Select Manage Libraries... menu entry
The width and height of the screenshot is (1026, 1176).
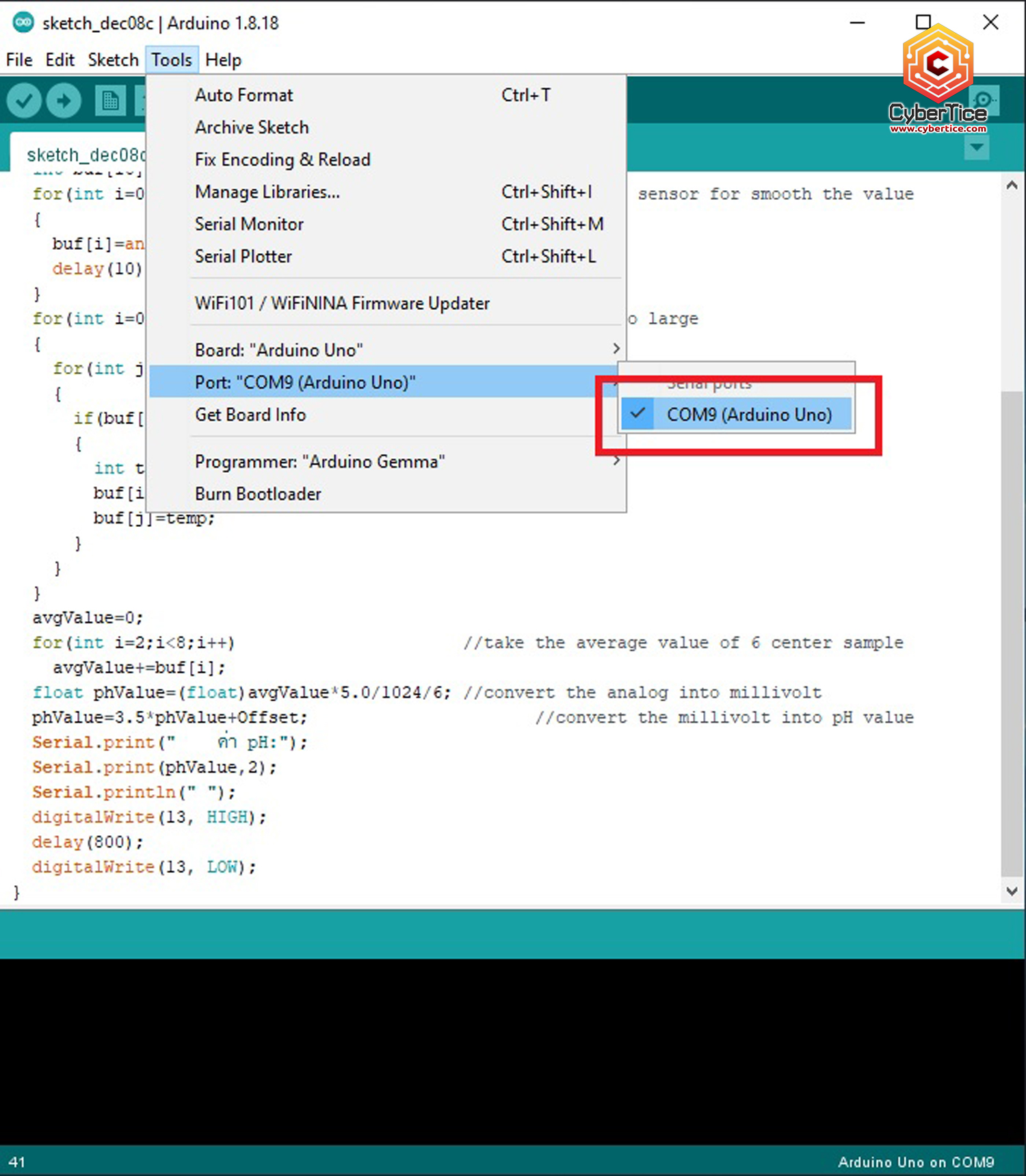pos(267,192)
